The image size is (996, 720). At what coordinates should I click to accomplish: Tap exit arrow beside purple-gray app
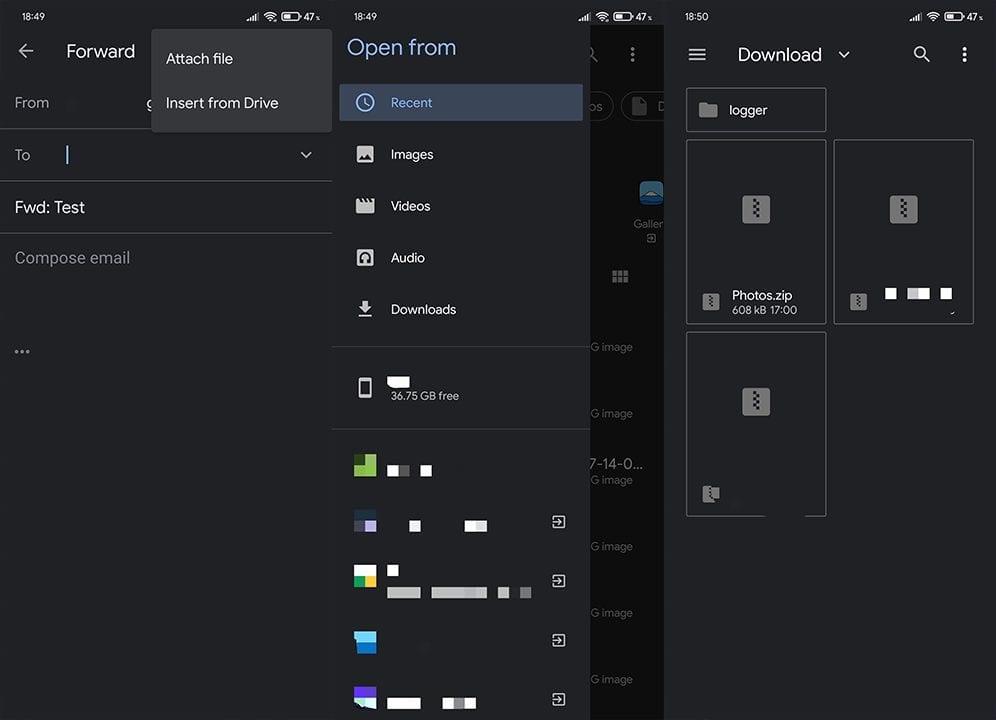(558, 522)
